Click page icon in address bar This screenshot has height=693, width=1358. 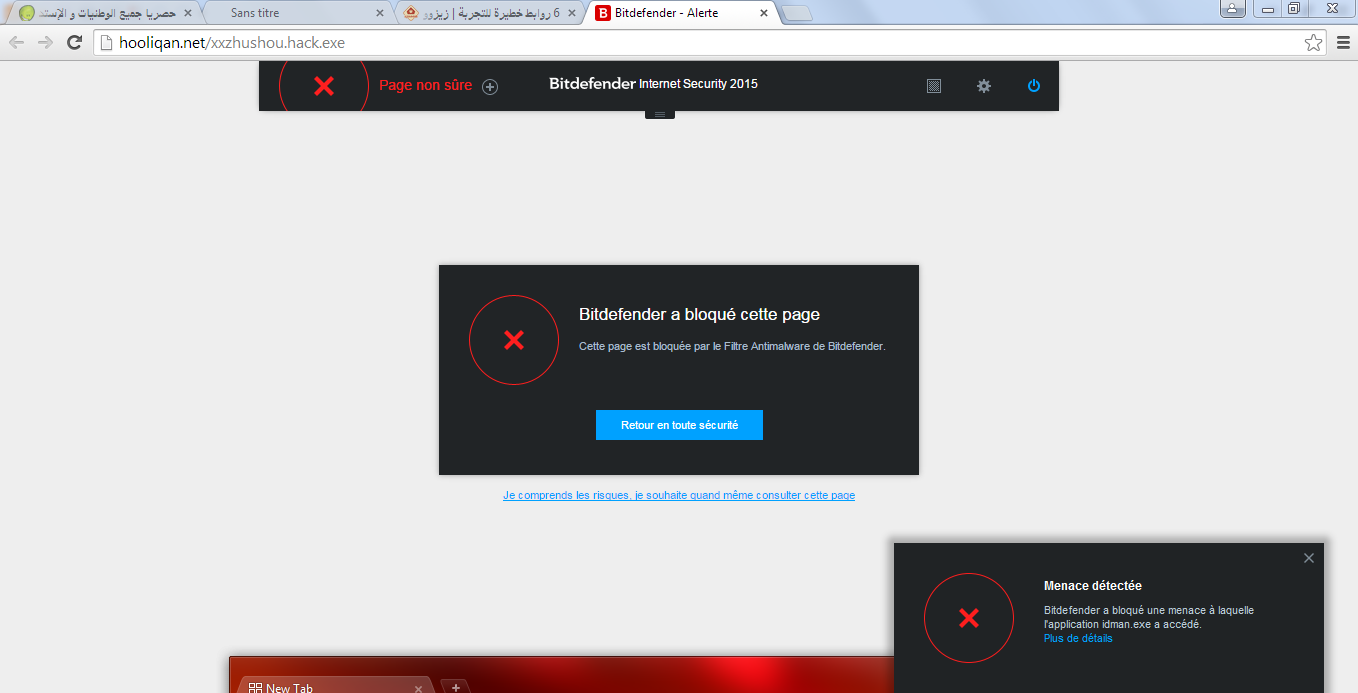pyautogui.click(x=107, y=42)
